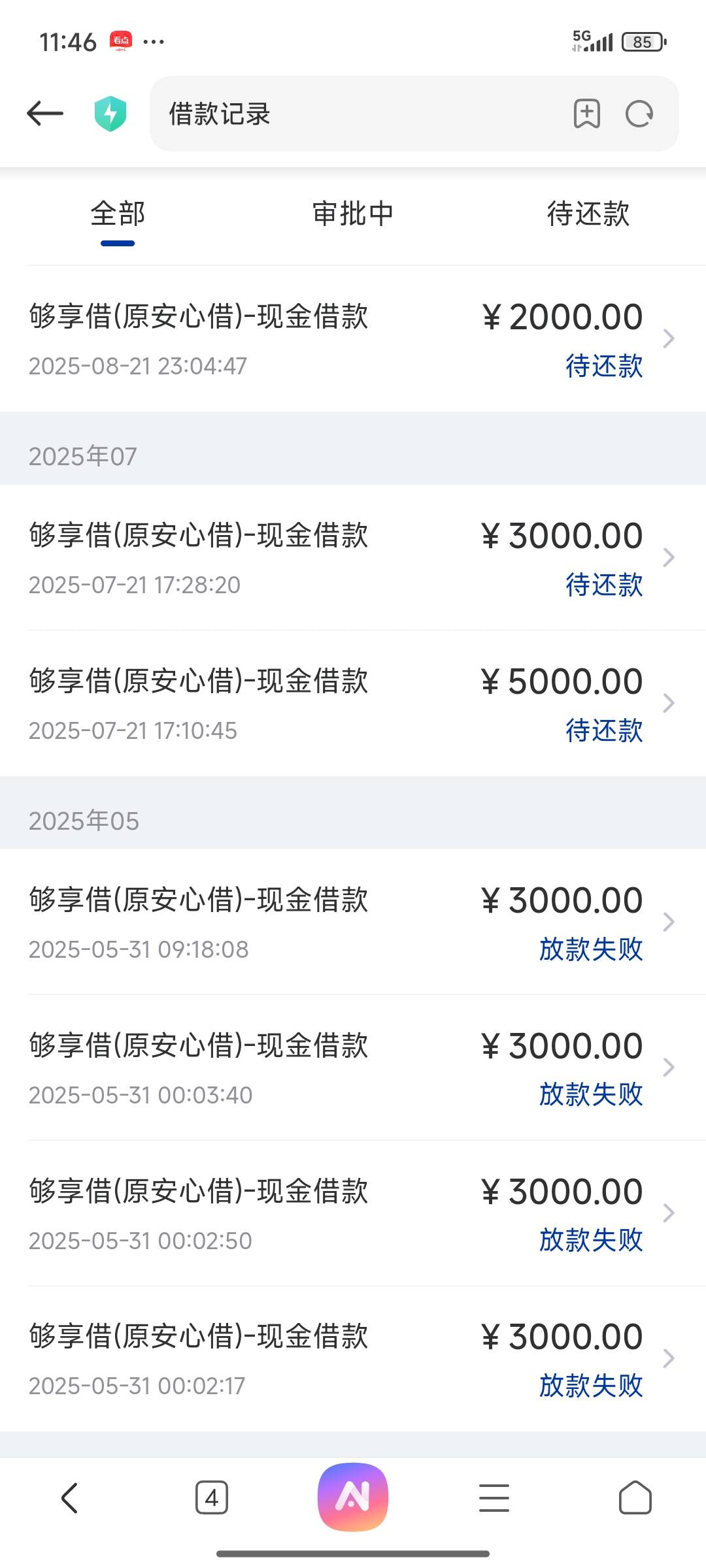
Task: Expand the ¥2000.00 loan record chevron
Action: 668,338
